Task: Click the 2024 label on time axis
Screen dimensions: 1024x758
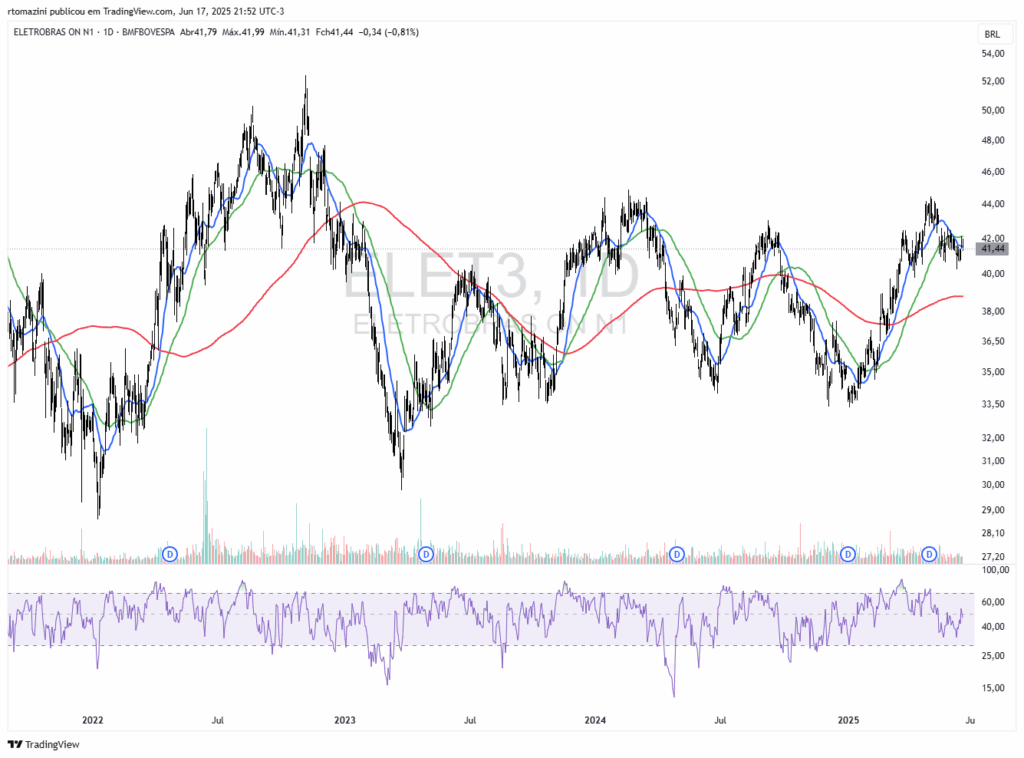Action: (595, 719)
